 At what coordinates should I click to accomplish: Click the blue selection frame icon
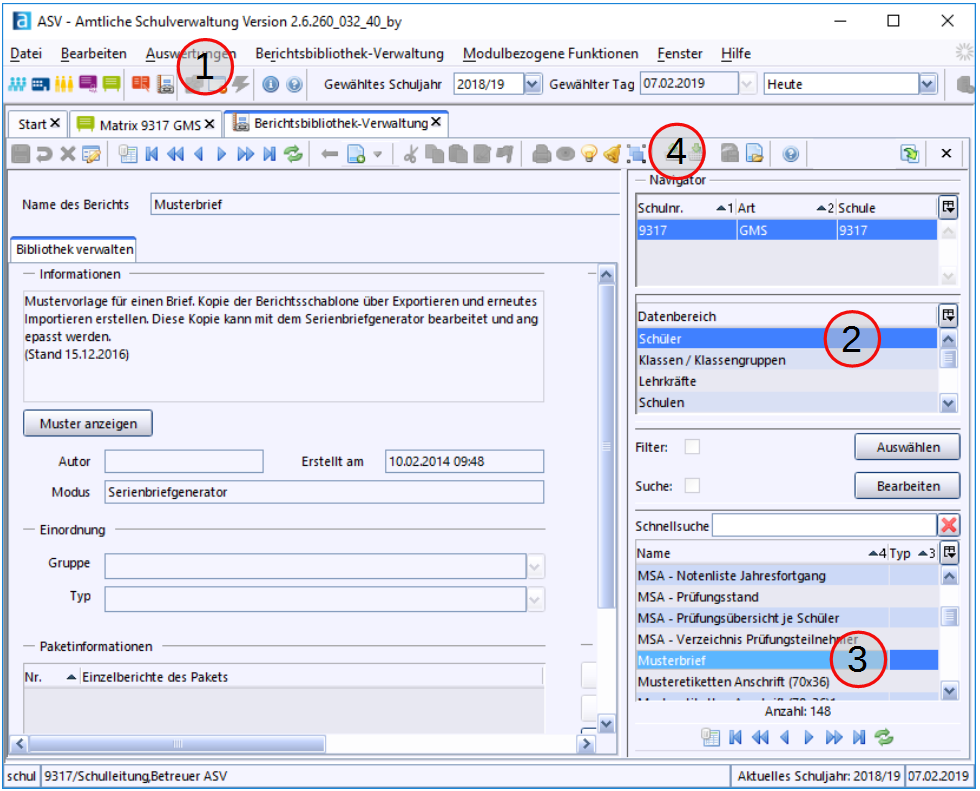pyautogui.click(x=636, y=154)
